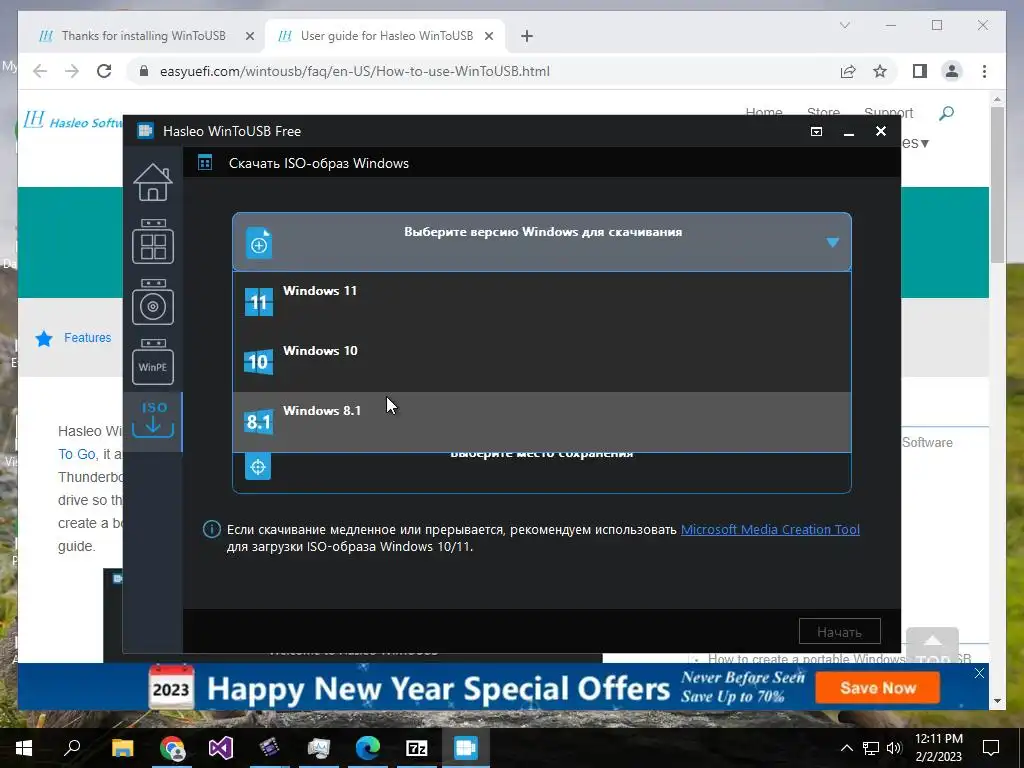Open 7-Zip from taskbar

(417, 748)
